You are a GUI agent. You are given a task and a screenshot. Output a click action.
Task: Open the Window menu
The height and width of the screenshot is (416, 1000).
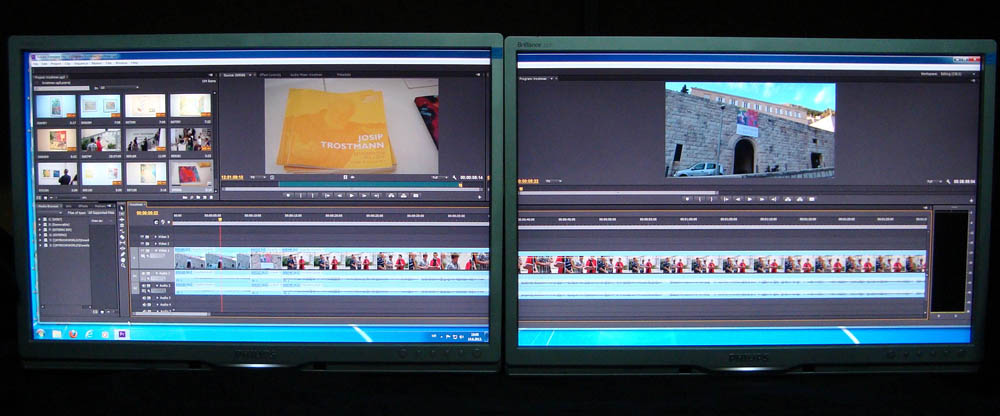coord(121,63)
